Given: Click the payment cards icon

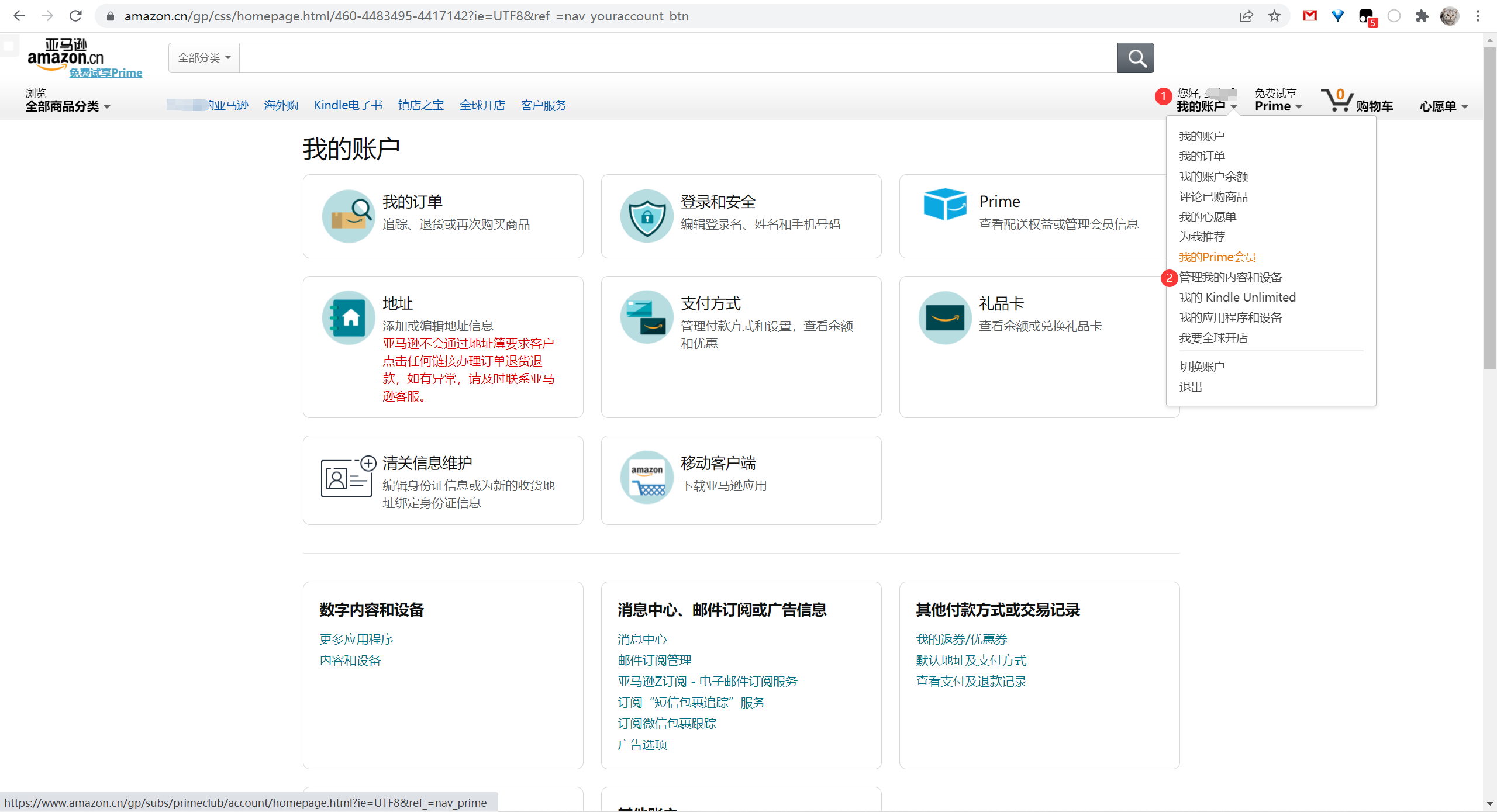Looking at the screenshot, I should [647, 317].
